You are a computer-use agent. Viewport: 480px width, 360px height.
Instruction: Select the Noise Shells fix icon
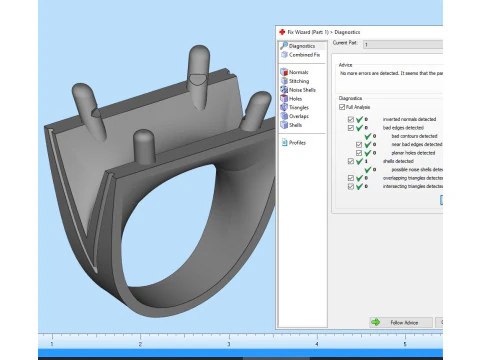284,90
